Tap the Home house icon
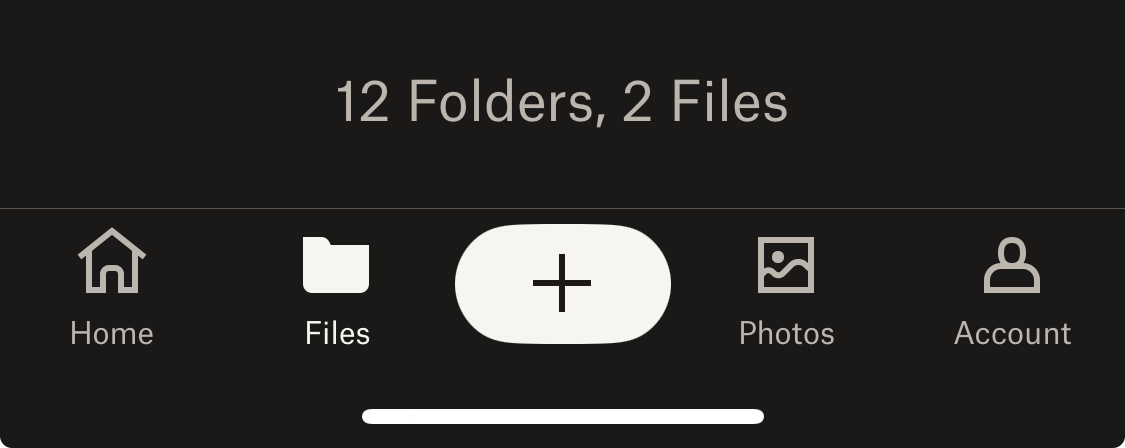This screenshot has height=448, width=1125. 112,261
